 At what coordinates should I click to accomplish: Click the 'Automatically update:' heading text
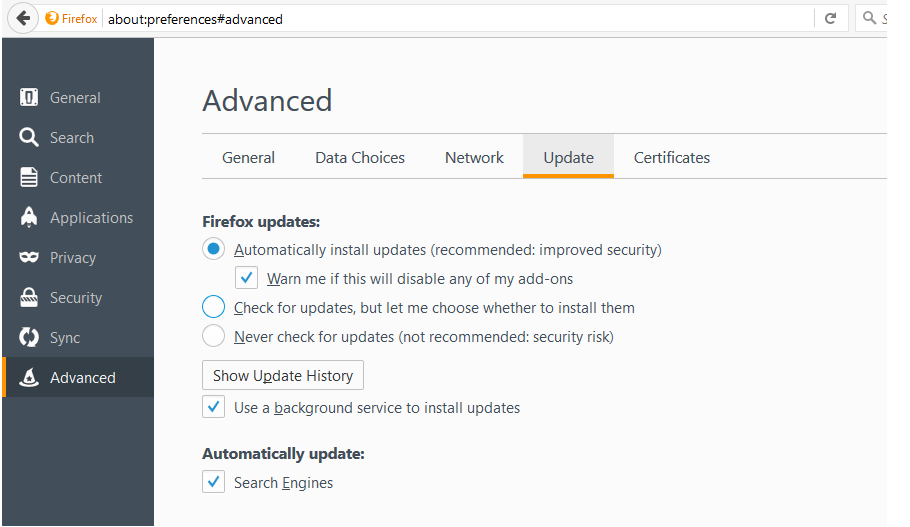pos(283,453)
